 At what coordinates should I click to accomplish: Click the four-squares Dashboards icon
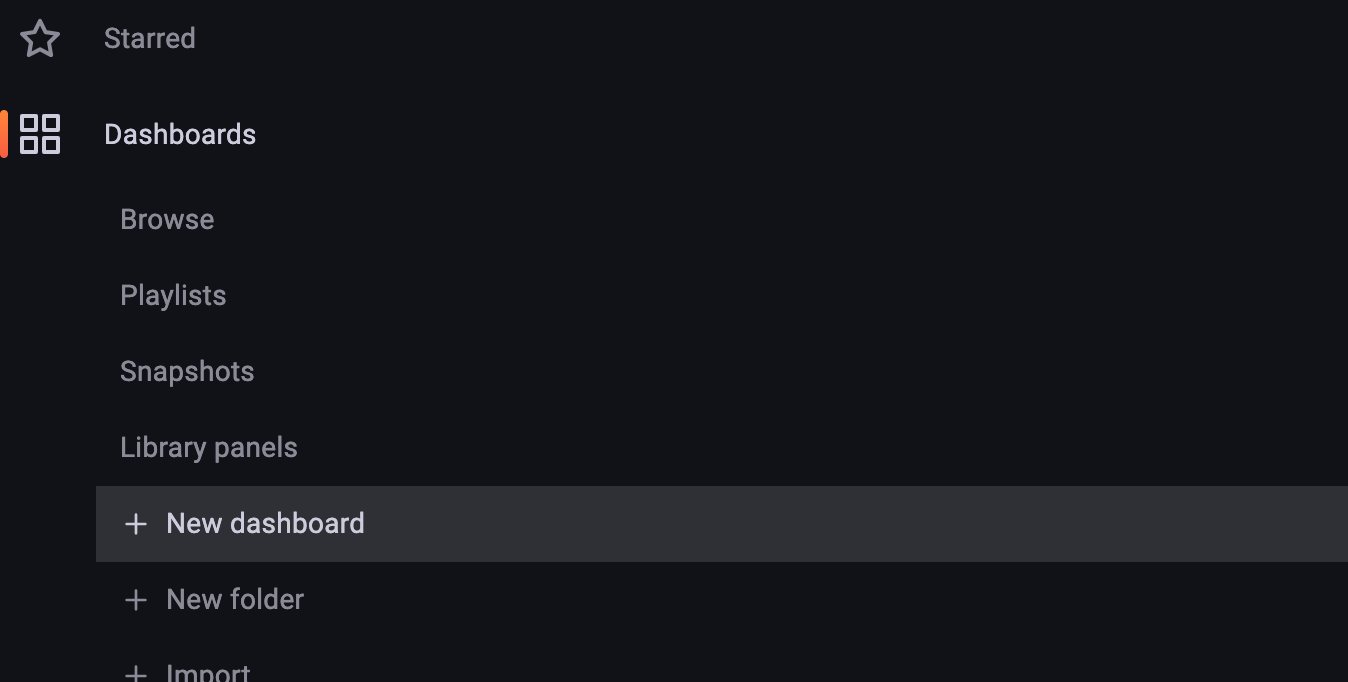point(40,134)
